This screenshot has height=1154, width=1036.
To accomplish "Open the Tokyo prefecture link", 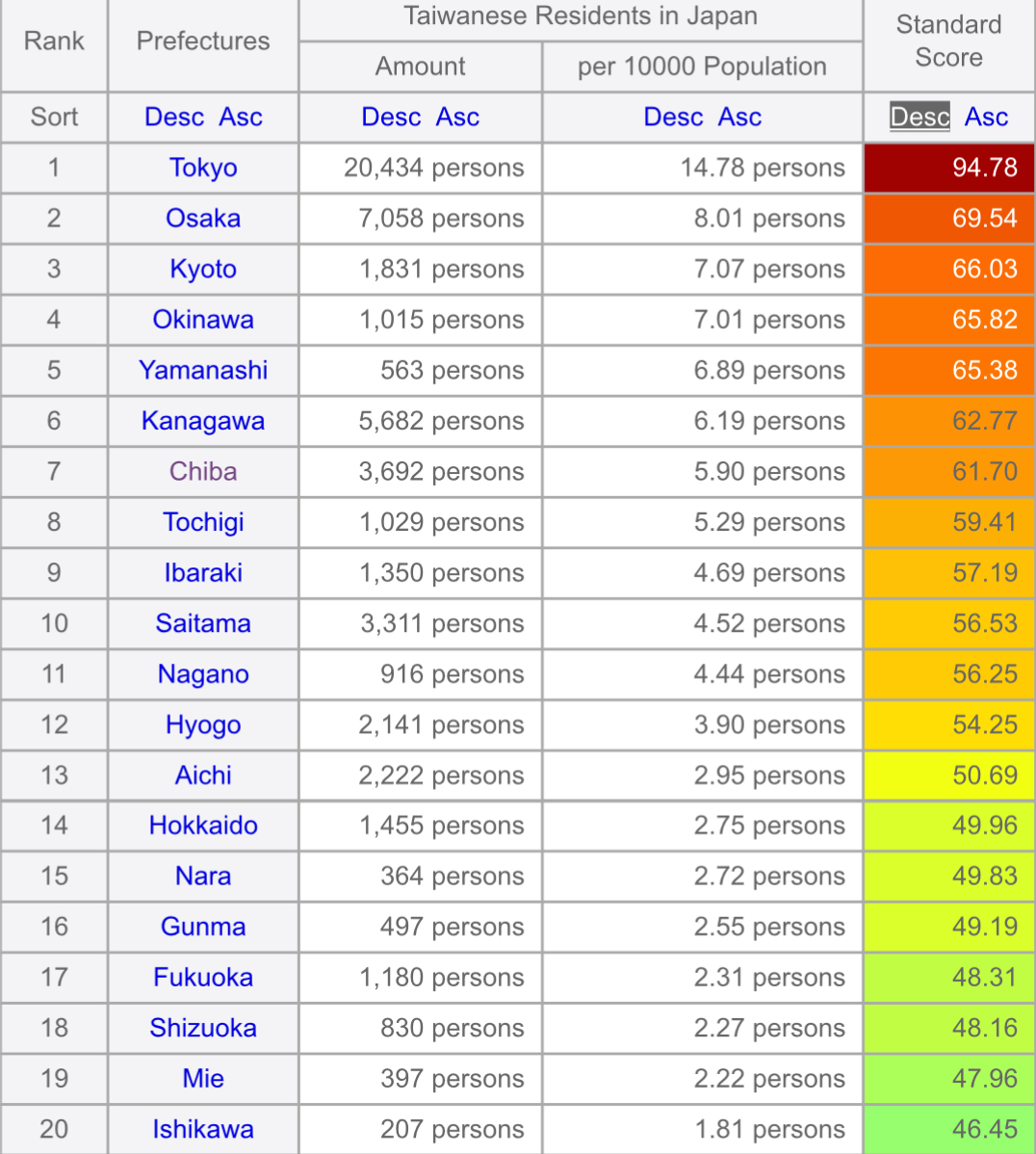I will [x=203, y=168].
